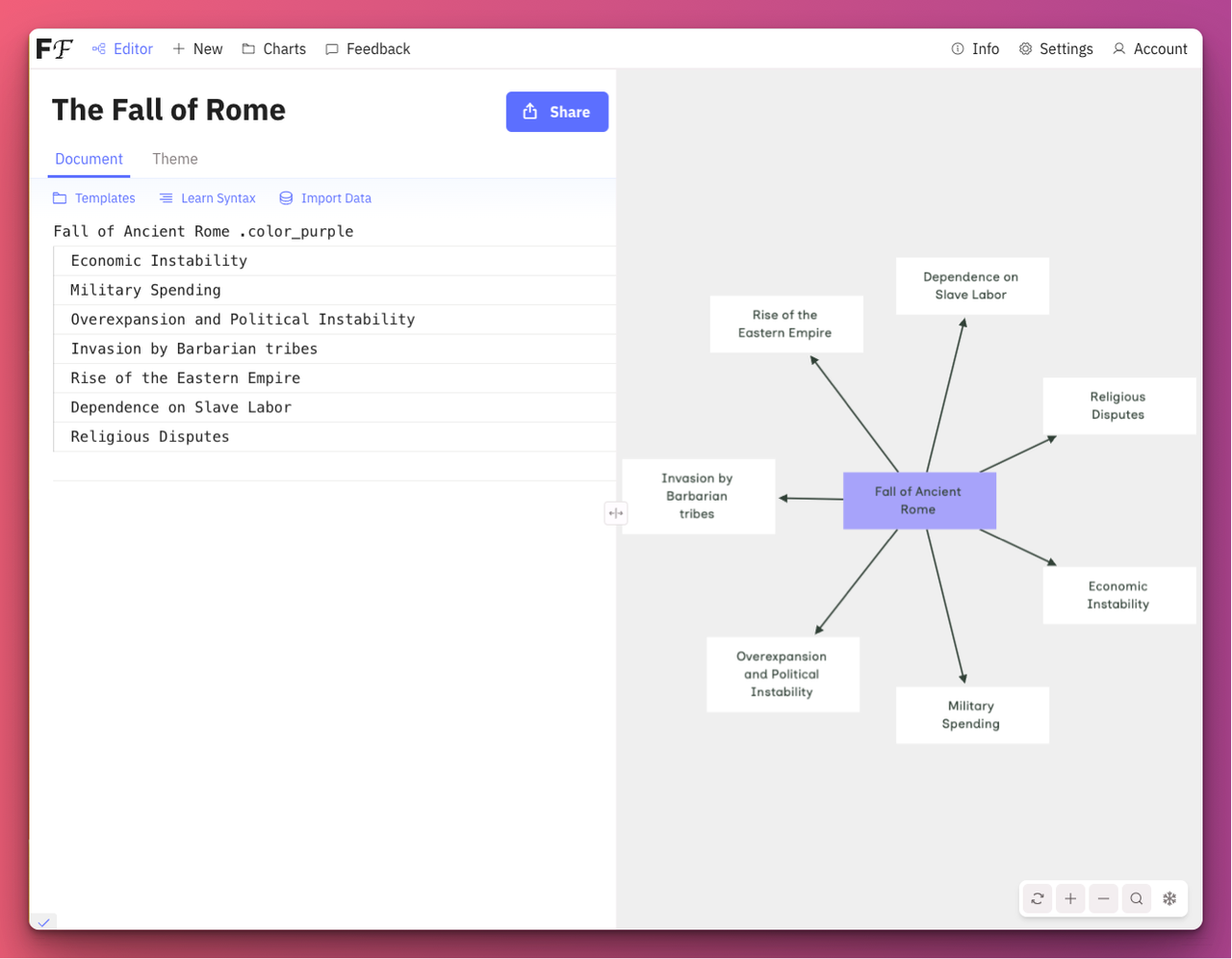Image resolution: width=1232 pixels, height=959 pixels.
Task: Open the magnifier zoom tool
Action: click(1136, 898)
